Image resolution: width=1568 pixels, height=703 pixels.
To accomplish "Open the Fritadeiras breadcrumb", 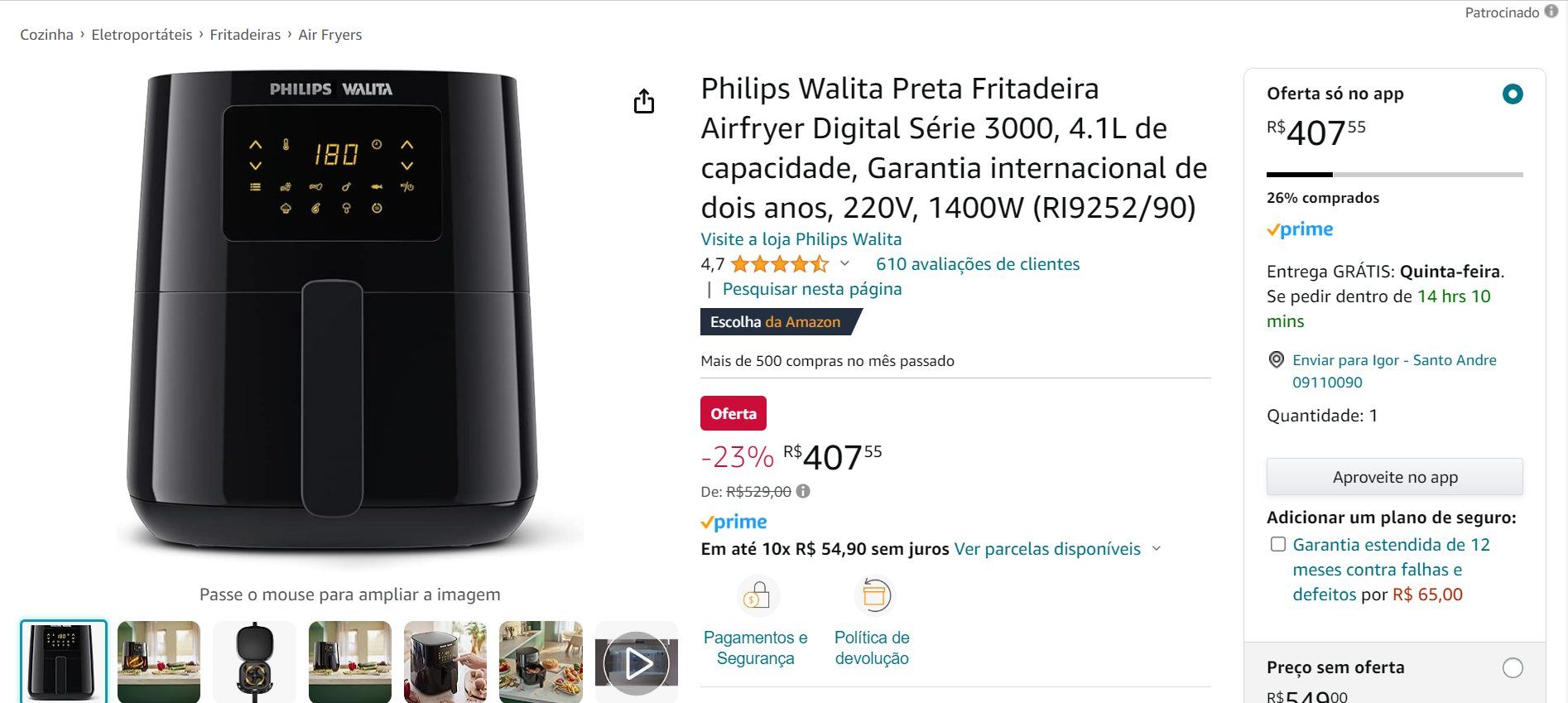I will coord(245,35).
